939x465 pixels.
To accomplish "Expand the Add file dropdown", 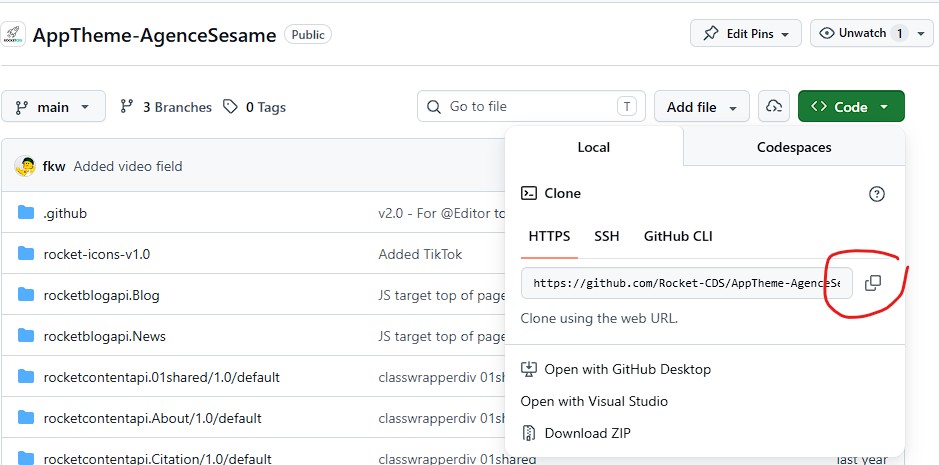I will pyautogui.click(x=701, y=107).
